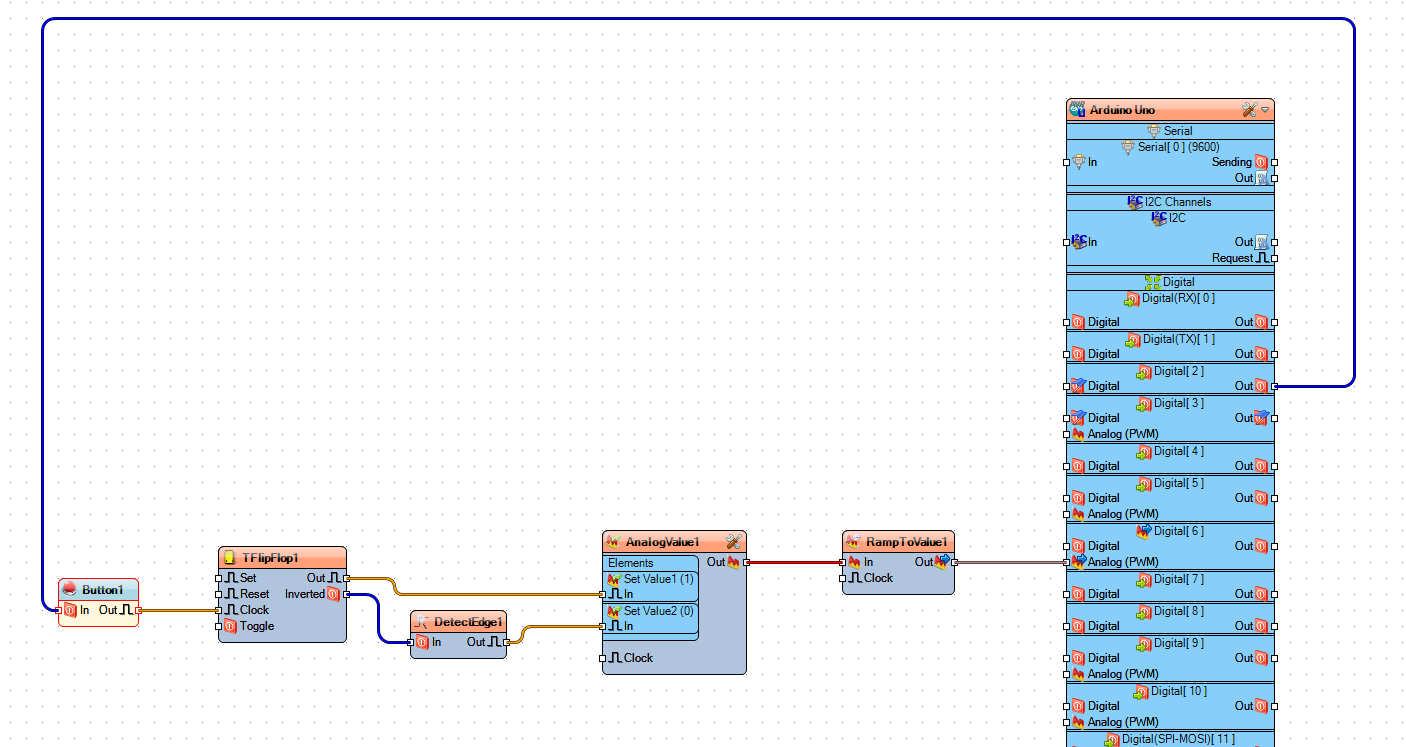Click the RampToValue1 Clock pin

[x=843, y=578]
